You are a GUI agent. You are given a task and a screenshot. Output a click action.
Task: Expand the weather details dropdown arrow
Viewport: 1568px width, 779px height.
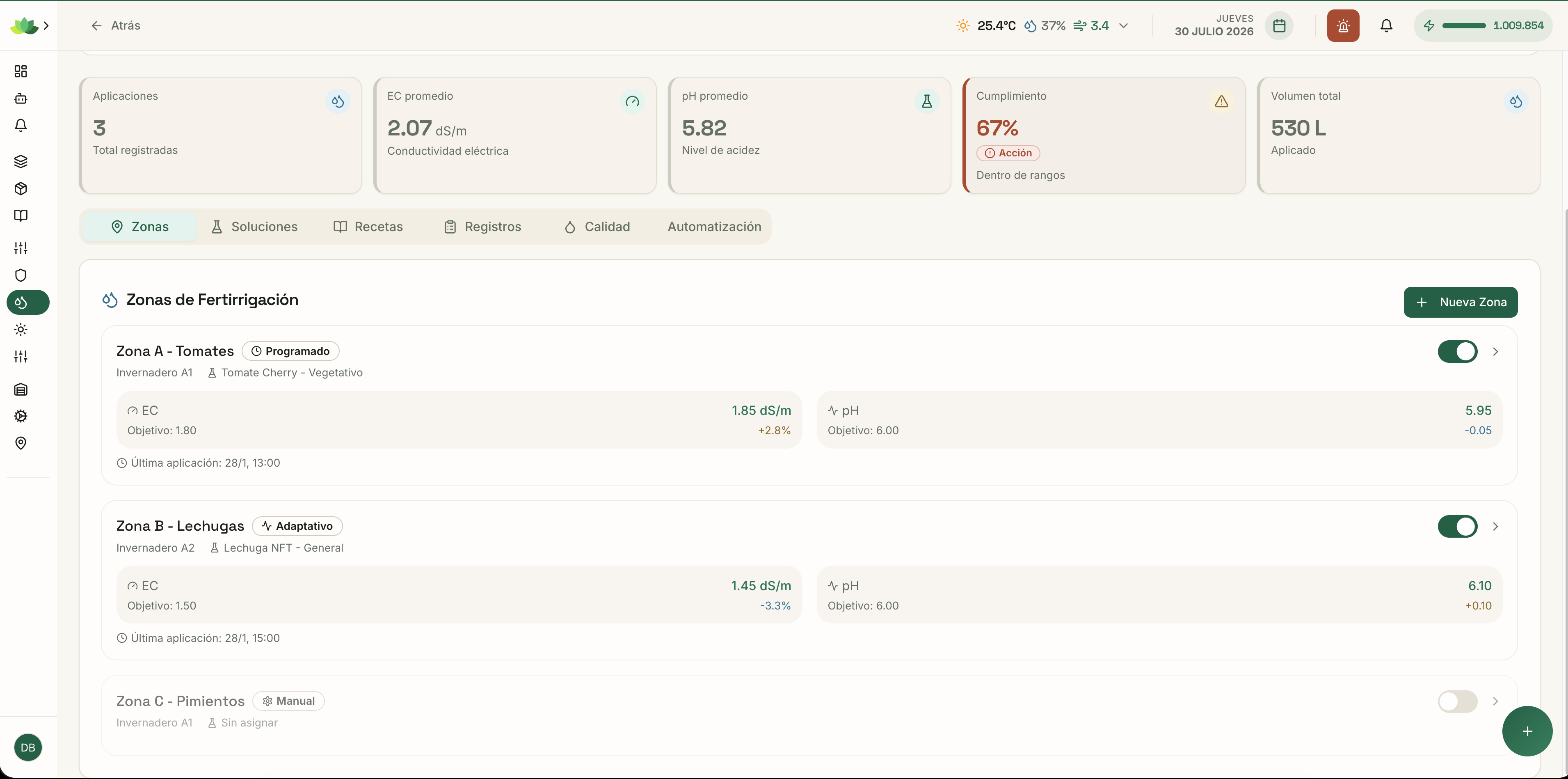click(1124, 25)
